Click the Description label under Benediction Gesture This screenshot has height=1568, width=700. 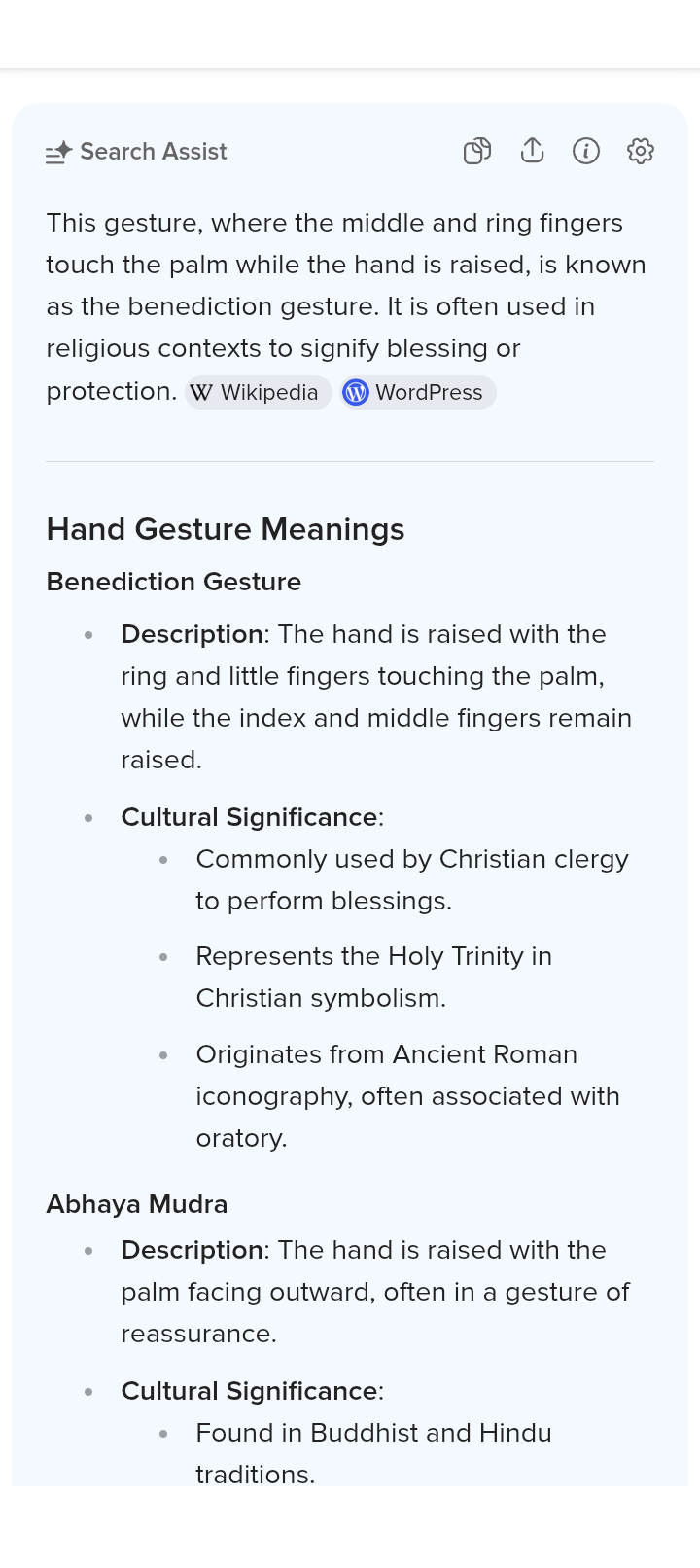[x=192, y=634]
